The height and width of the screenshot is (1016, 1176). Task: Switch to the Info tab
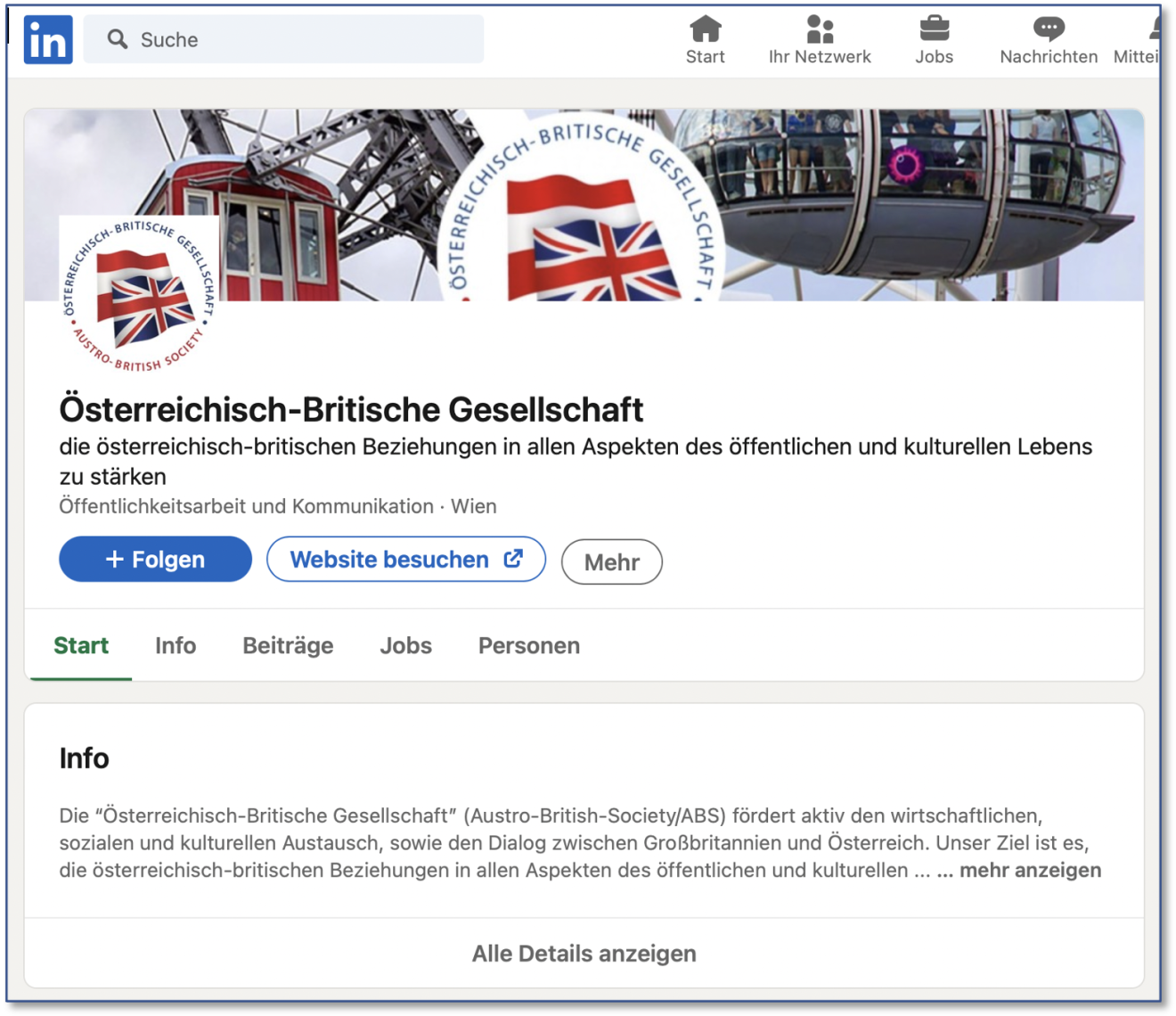click(x=176, y=646)
